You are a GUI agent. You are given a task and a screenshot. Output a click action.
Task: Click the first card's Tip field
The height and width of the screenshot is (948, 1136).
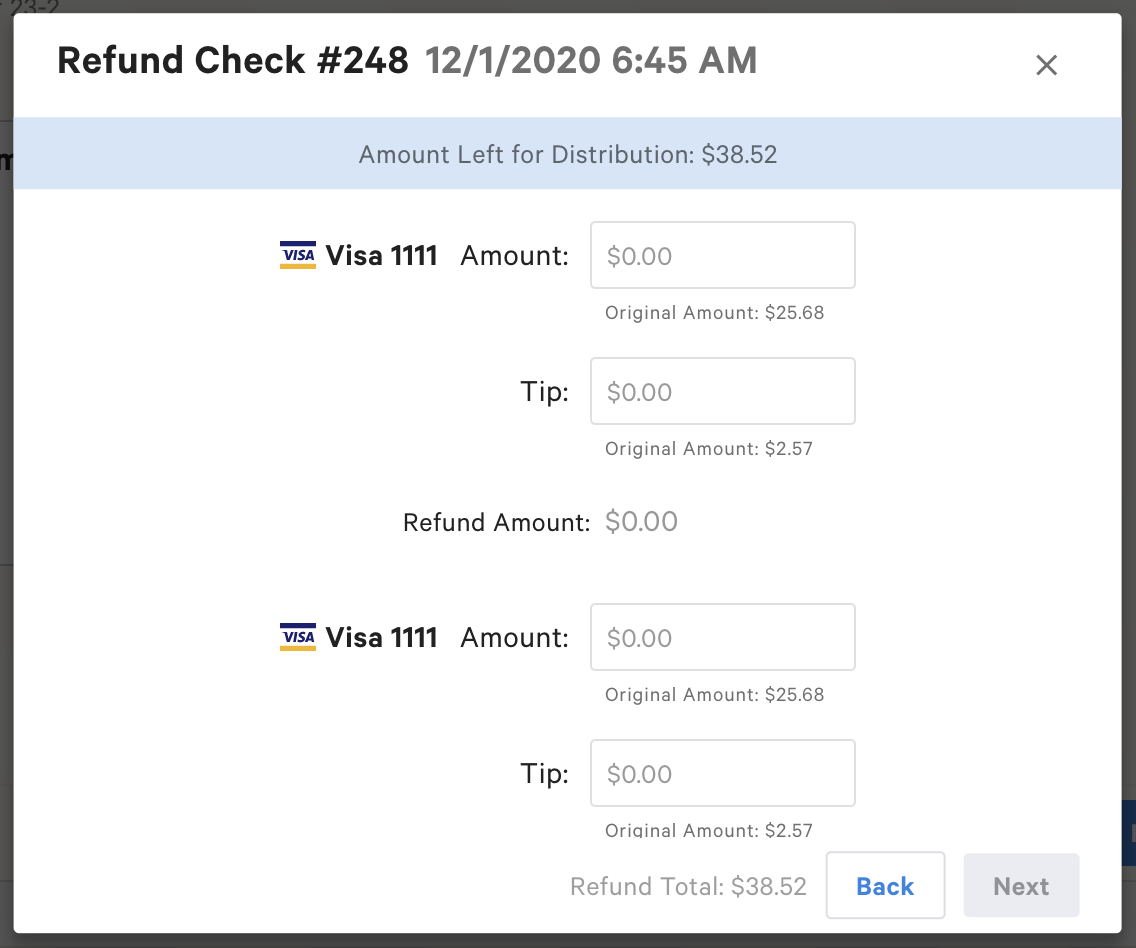pyautogui.click(x=722, y=391)
